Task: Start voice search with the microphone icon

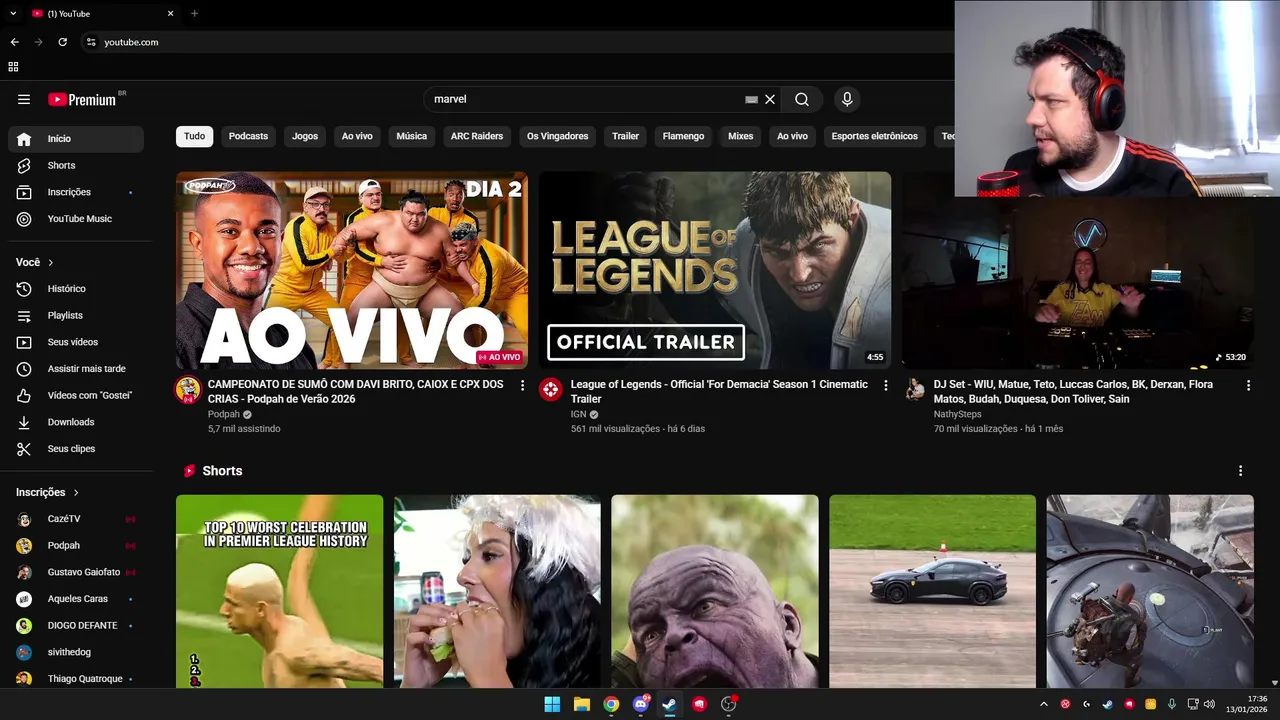Action: (847, 99)
